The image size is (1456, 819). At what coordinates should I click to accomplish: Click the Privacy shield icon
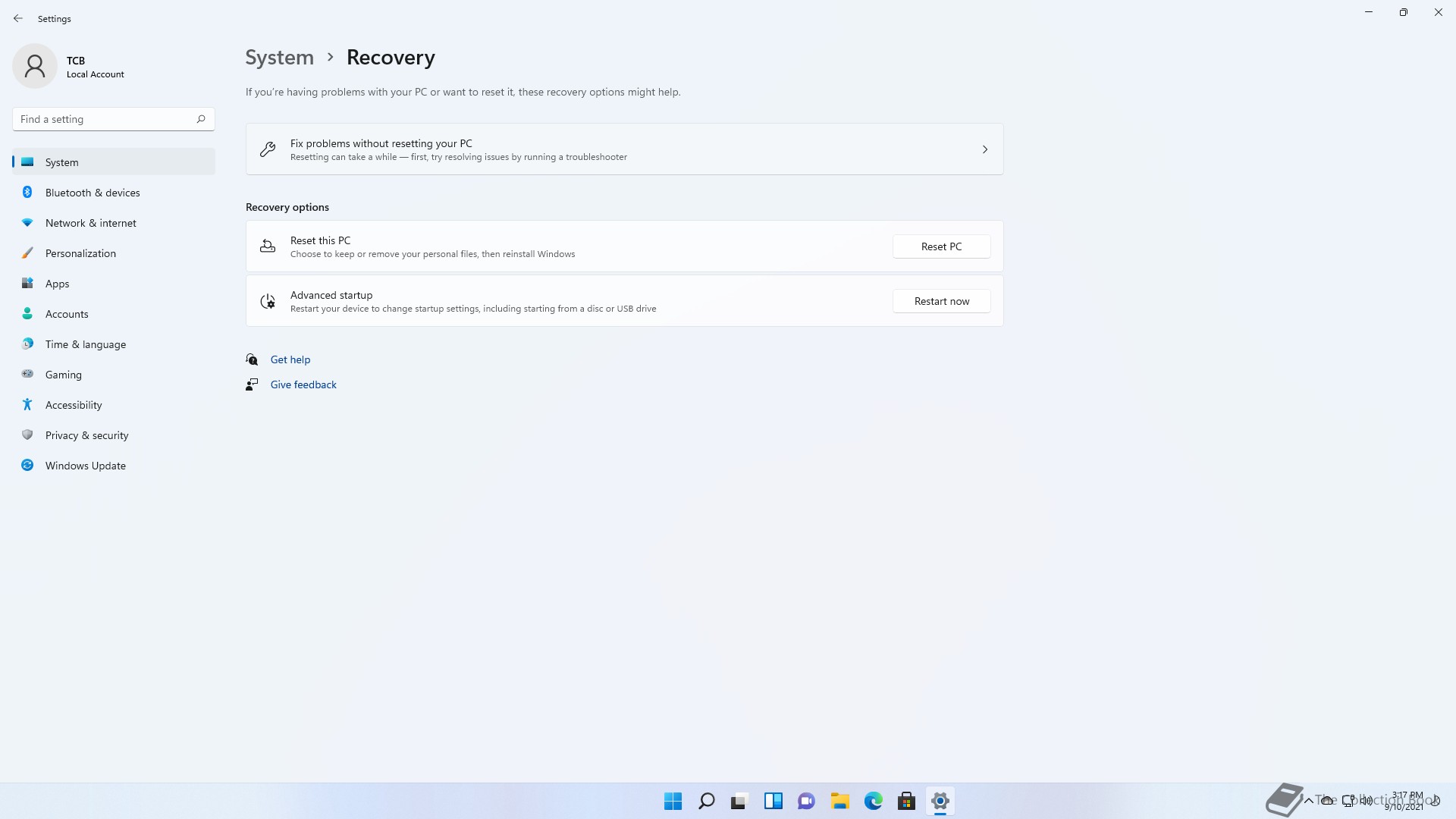point(27,435)
